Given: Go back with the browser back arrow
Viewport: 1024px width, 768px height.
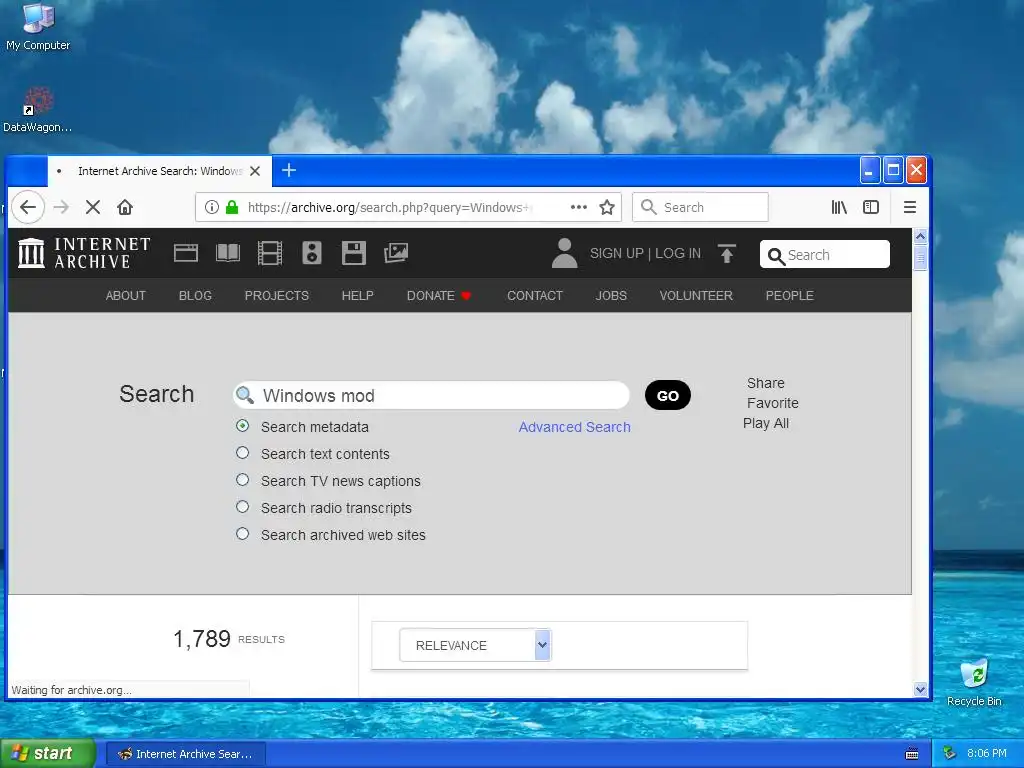Looking at the screenshot, I should (x=27, y=208).
